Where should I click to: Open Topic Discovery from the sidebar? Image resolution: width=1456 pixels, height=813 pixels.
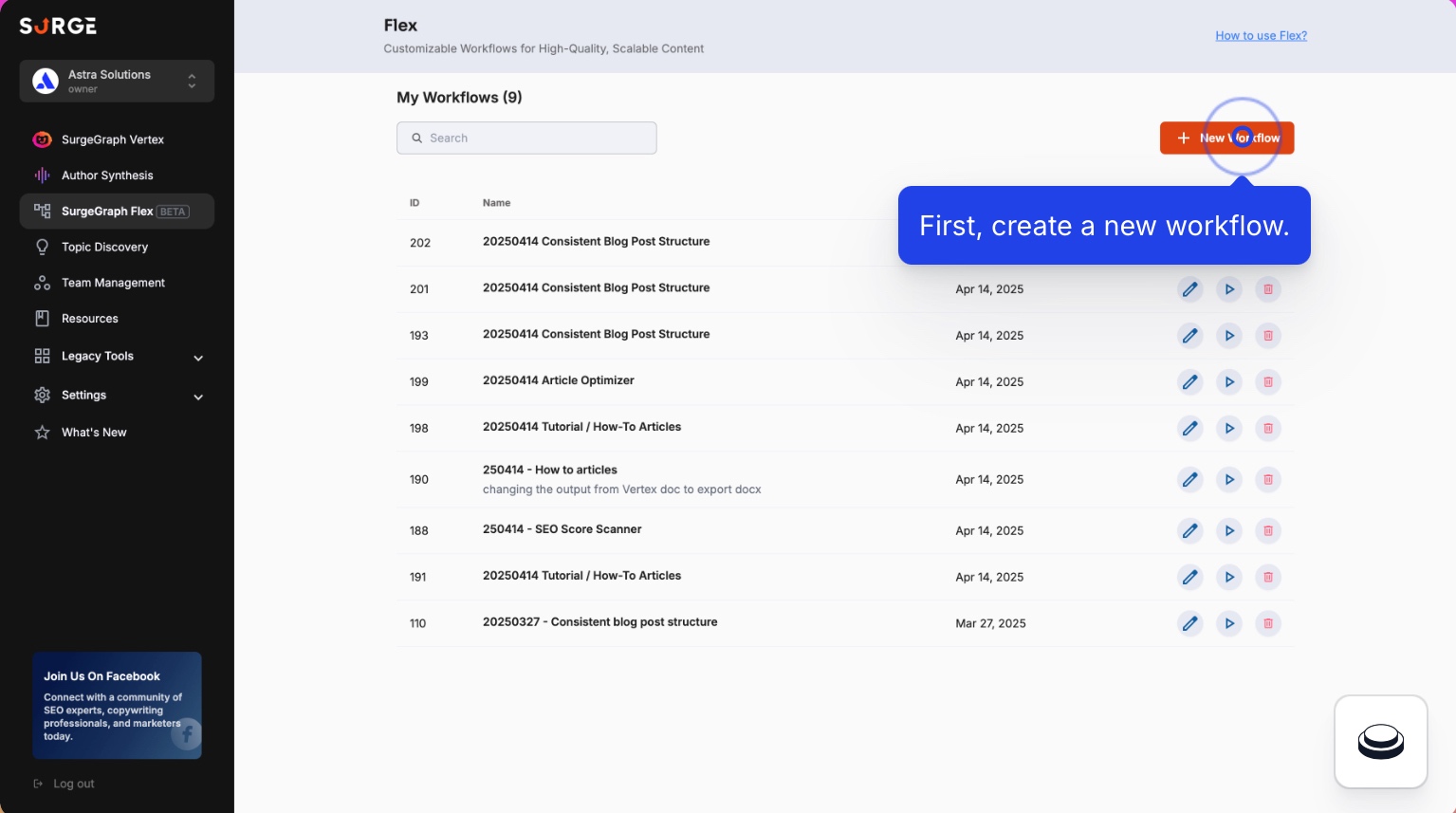(x=104, y=247)
